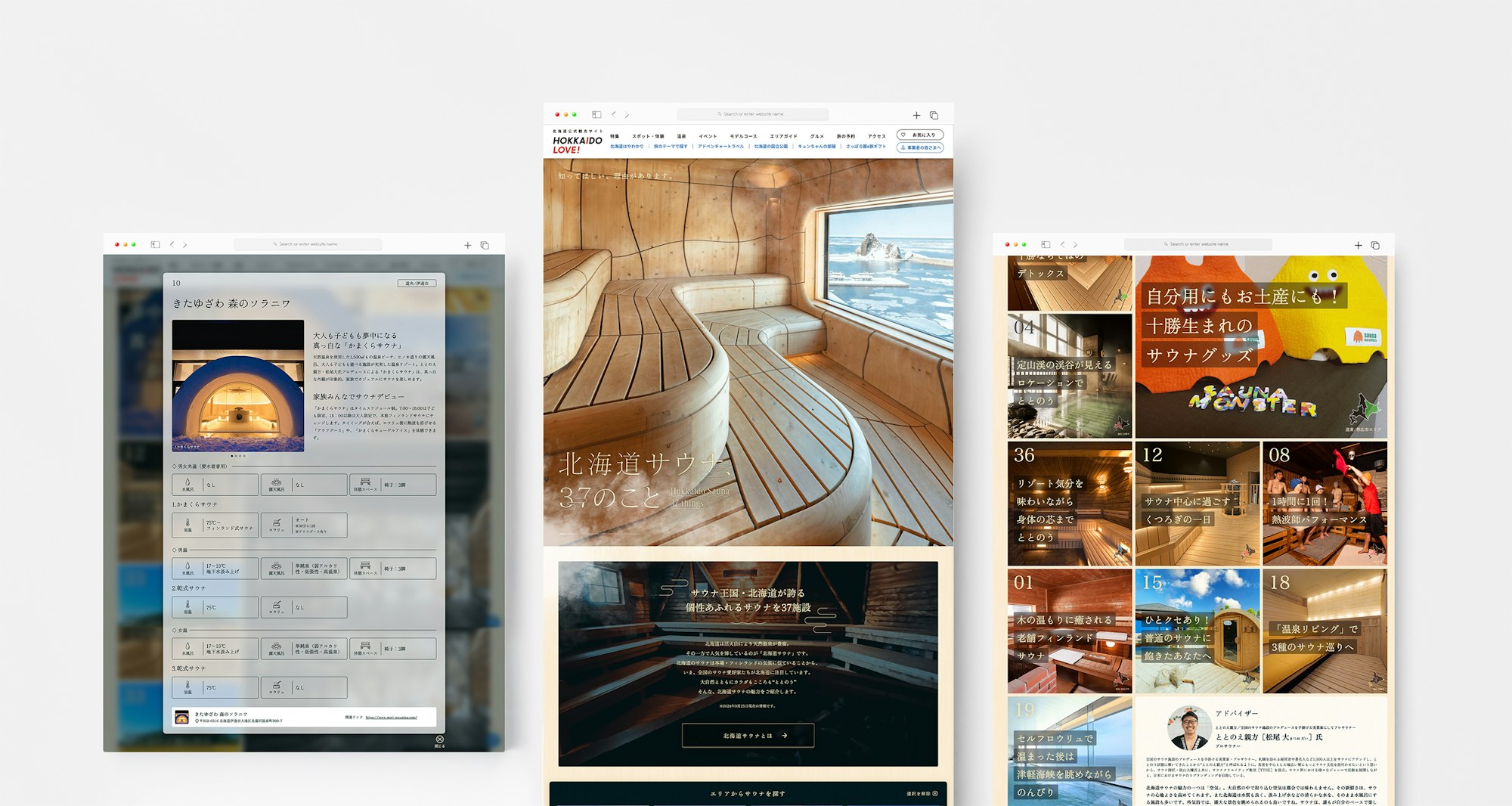Click the お気に入り favorites button
The width and height of the screenshot is (1512, 806).
[919, 135]
